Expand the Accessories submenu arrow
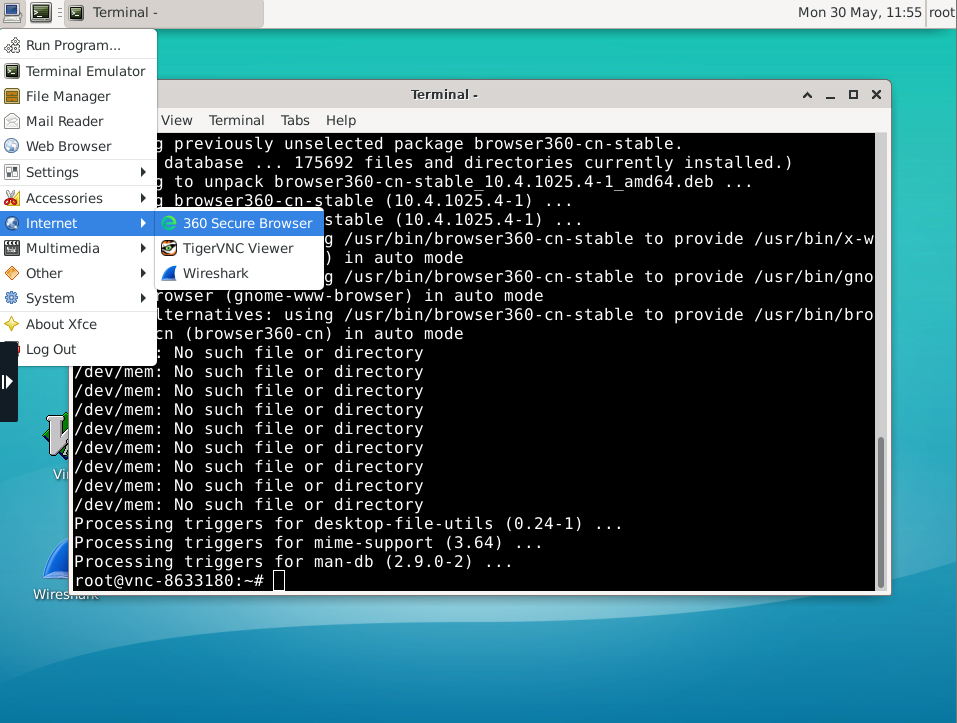The width and height of the screenshot is (957, 723). pyautogui.click(x=143, y=198)
